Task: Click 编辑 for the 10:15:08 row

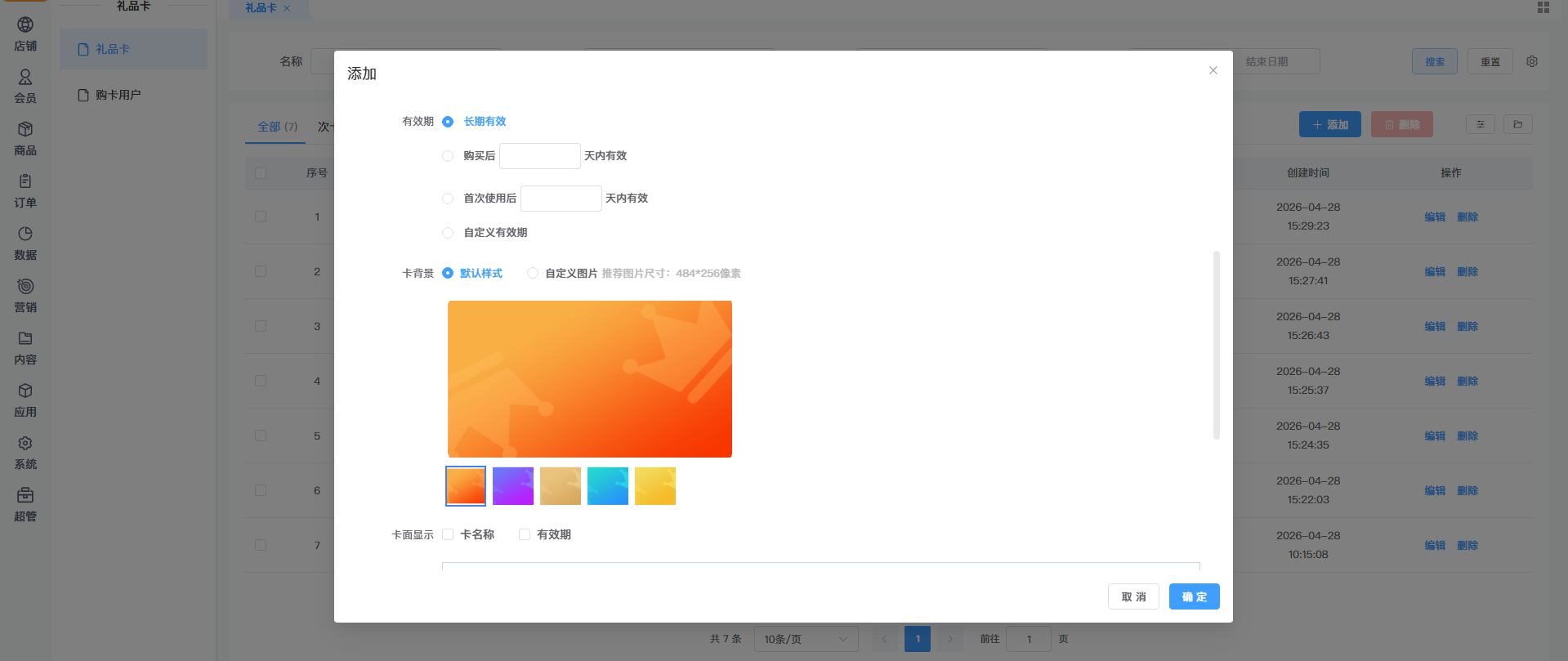Action: tap(1435, 545)
